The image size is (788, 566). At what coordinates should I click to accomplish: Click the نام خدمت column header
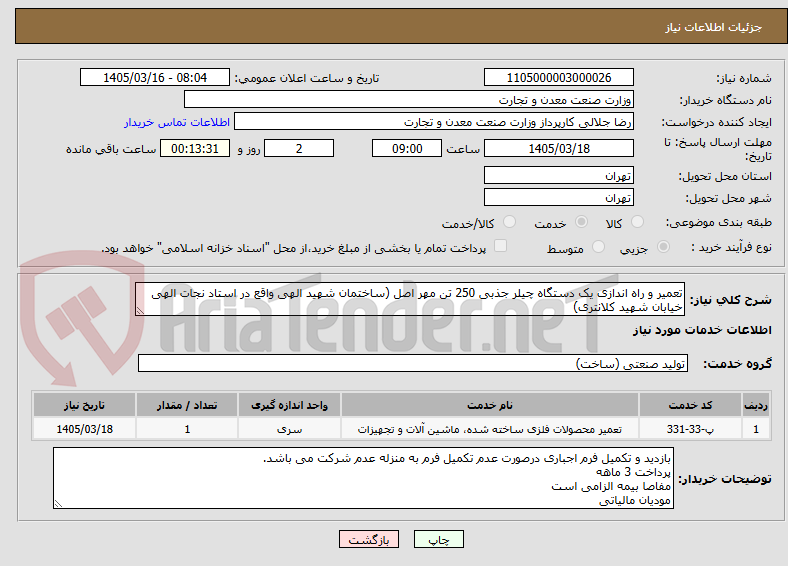[x=490, y=405]
